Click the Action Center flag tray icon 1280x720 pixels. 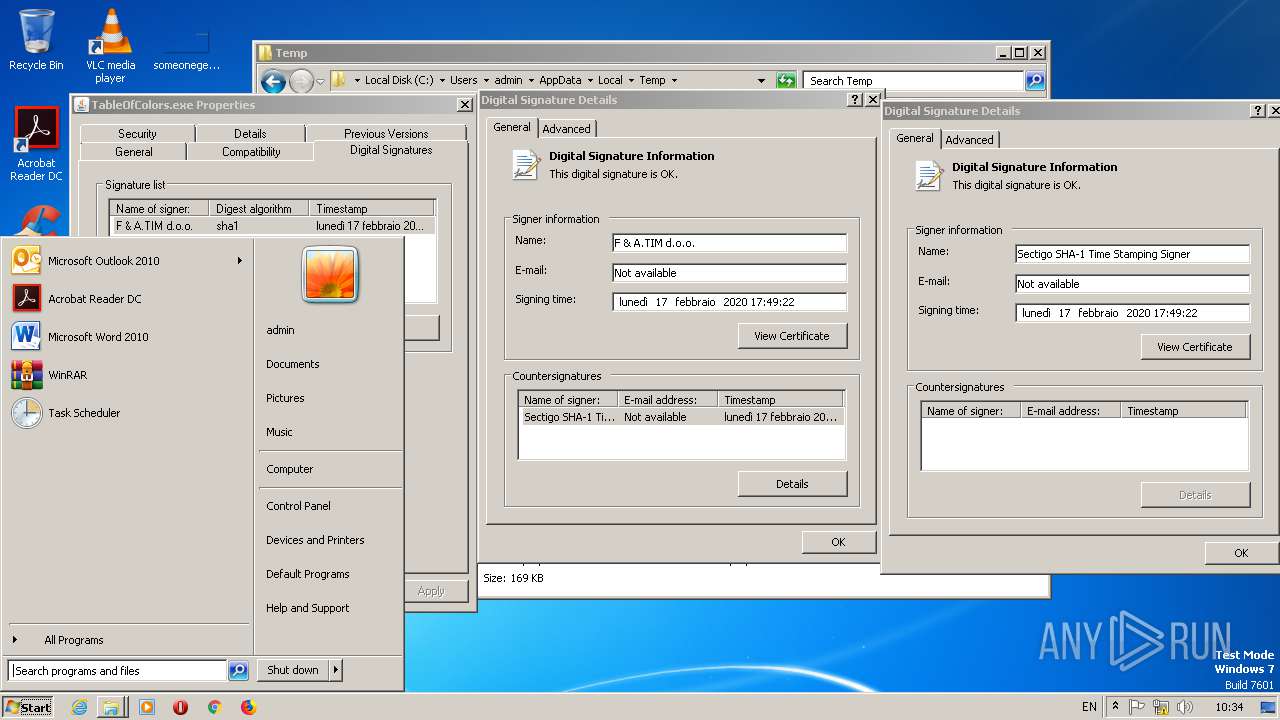pos(1137,707)
